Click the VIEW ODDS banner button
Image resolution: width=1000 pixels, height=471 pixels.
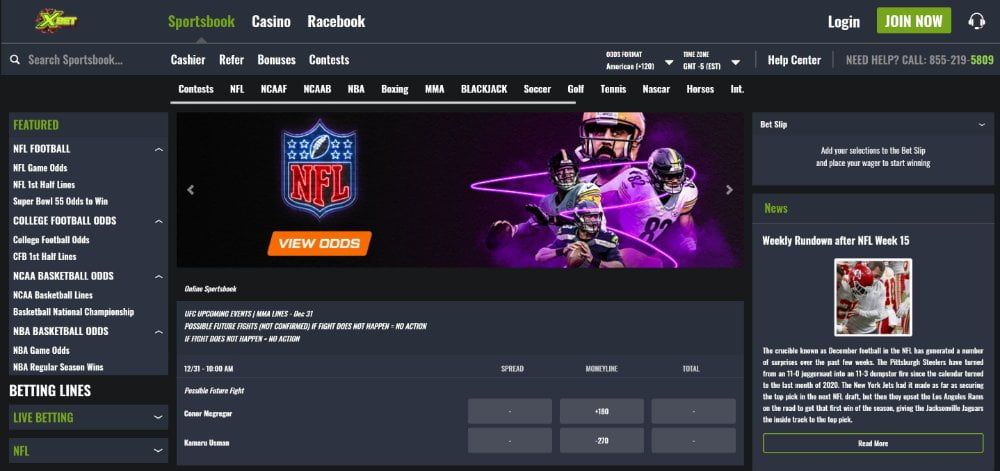[320, 243]
